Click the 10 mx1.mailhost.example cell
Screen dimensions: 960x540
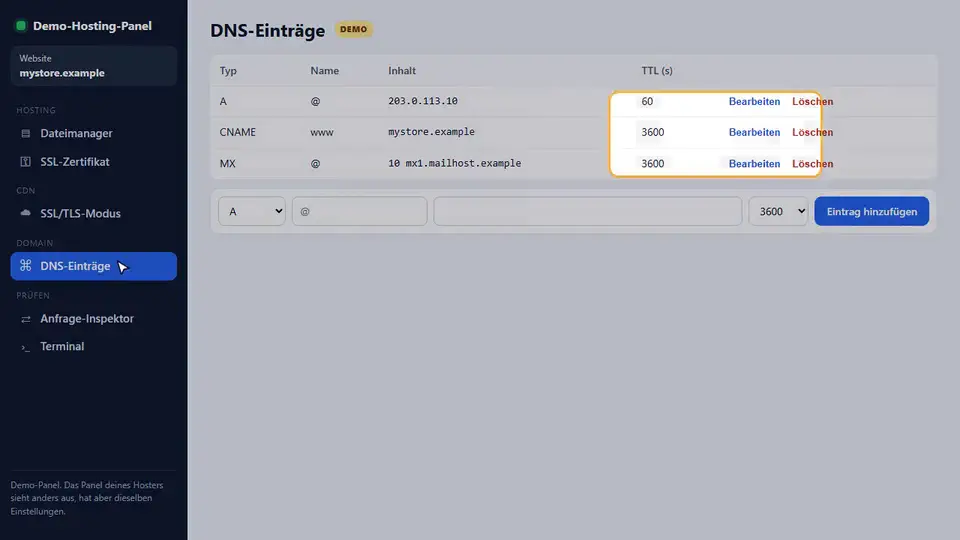pos(454,163)
